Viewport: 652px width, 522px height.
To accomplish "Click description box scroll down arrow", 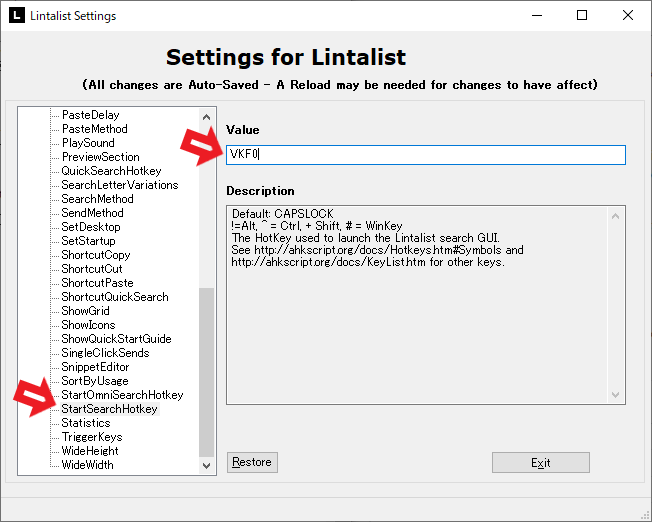I will click(616, 394).
